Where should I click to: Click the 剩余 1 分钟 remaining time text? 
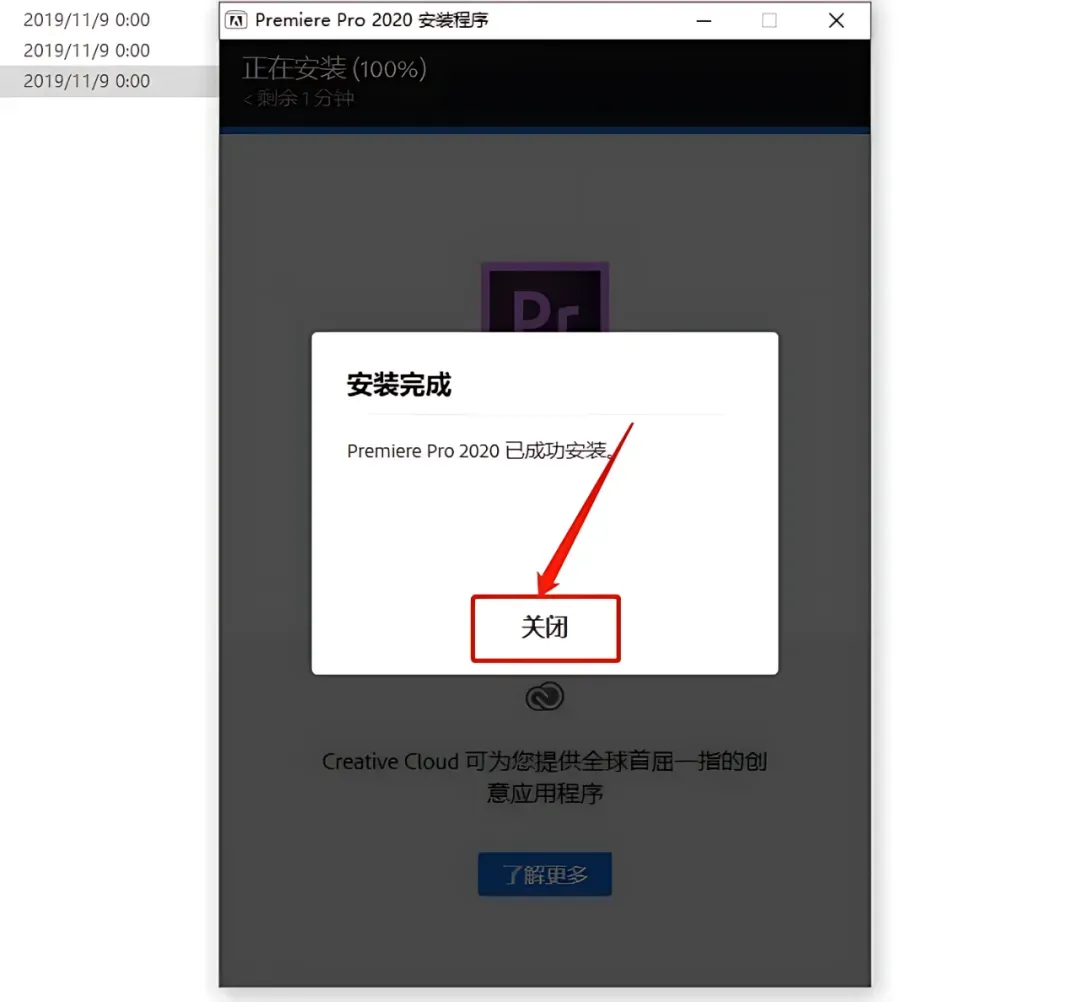pos(299,98)
